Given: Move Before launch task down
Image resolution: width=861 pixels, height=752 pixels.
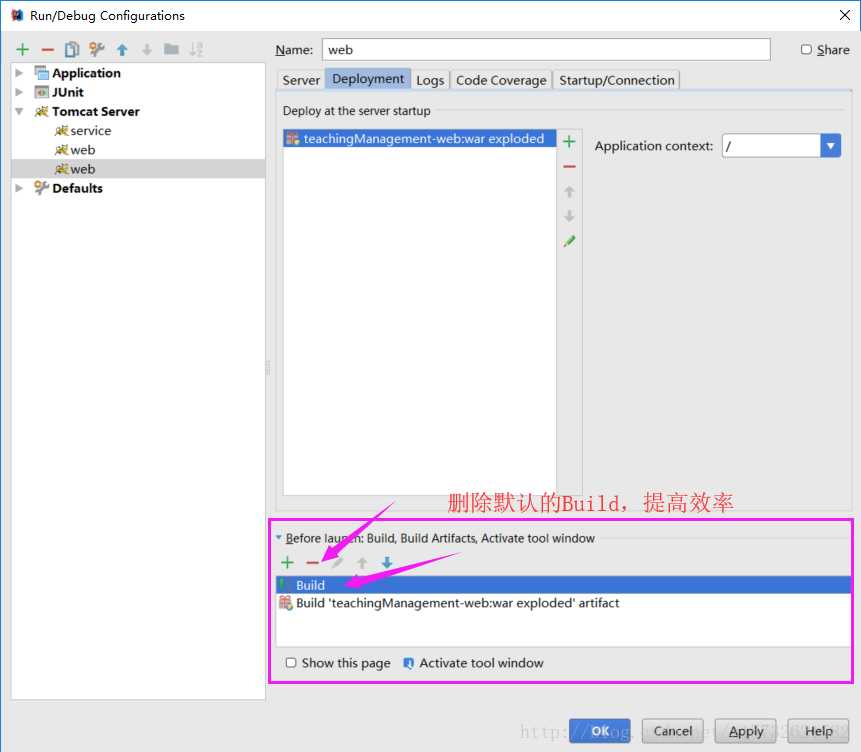Looking at the screenshot, I should coord(387,562).
